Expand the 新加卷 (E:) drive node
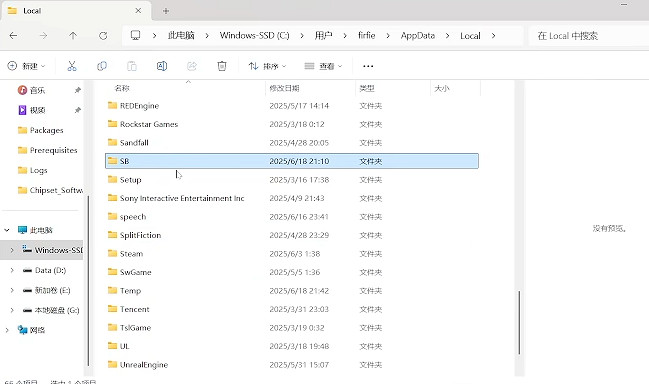Image resolution: width=649 pixels, height=384 pixels. pyautogui.click(x=12, y=290)
